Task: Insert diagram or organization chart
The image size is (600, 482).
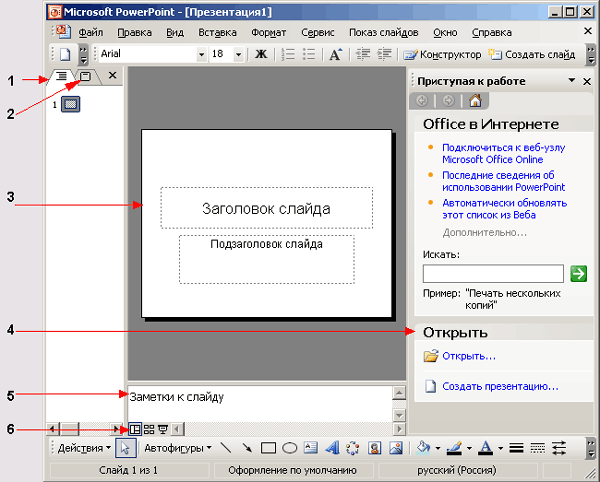Action: pyautogui.click(x=353, y=448)
